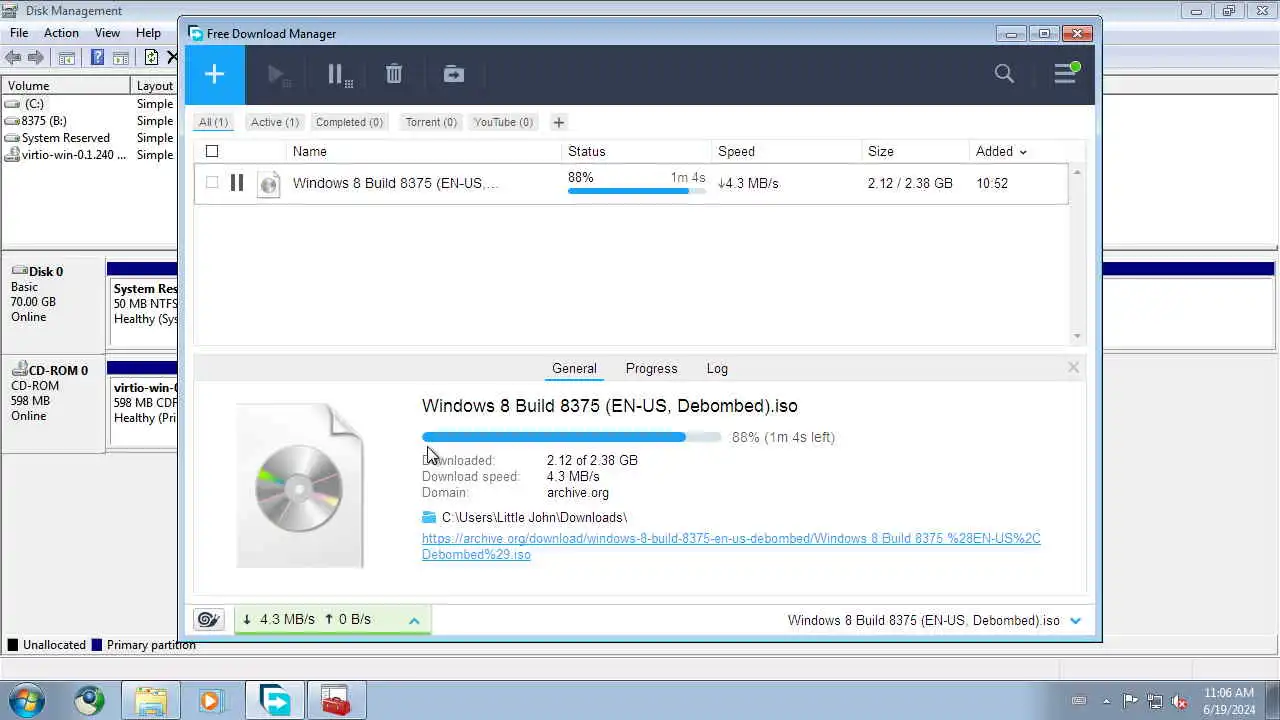The image size is (1280, 720).
Task: Show hidden system tray icons arrow
Action: pos(1106,701)
